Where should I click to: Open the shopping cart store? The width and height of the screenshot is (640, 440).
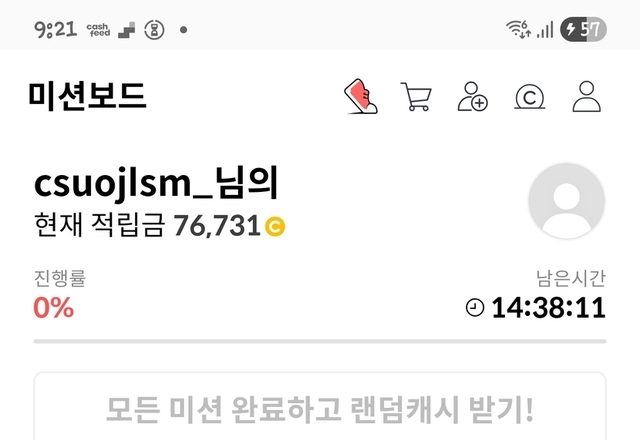click(x=416, y=96)
